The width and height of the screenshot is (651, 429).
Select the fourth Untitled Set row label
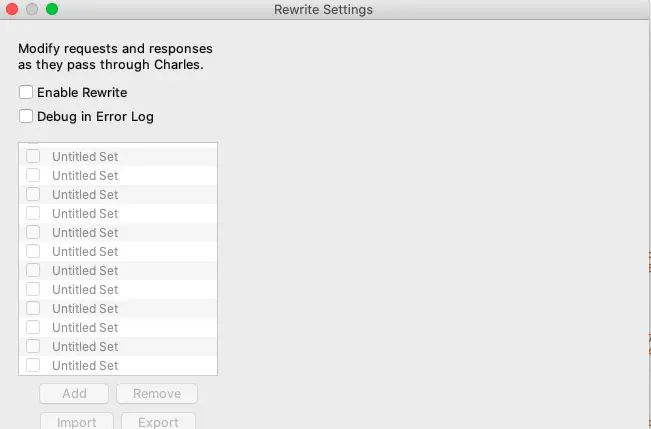point(85,213)
